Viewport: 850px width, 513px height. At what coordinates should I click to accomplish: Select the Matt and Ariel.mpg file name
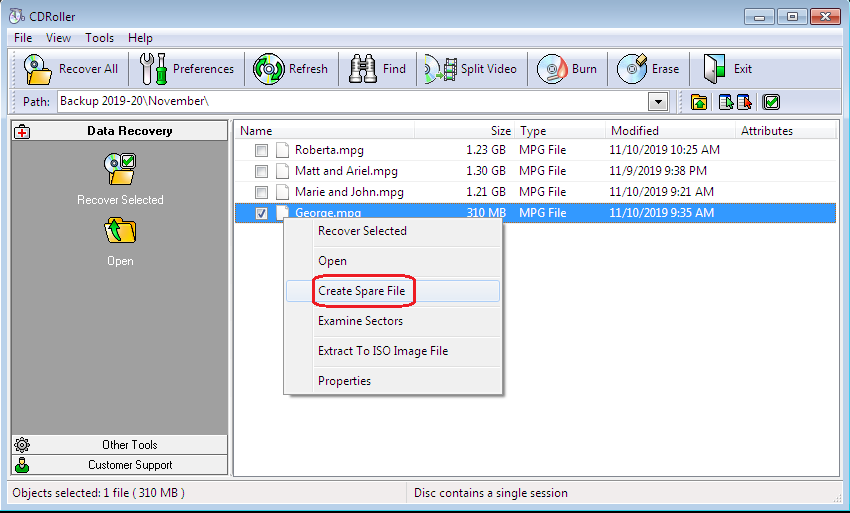tap(346, 171)
